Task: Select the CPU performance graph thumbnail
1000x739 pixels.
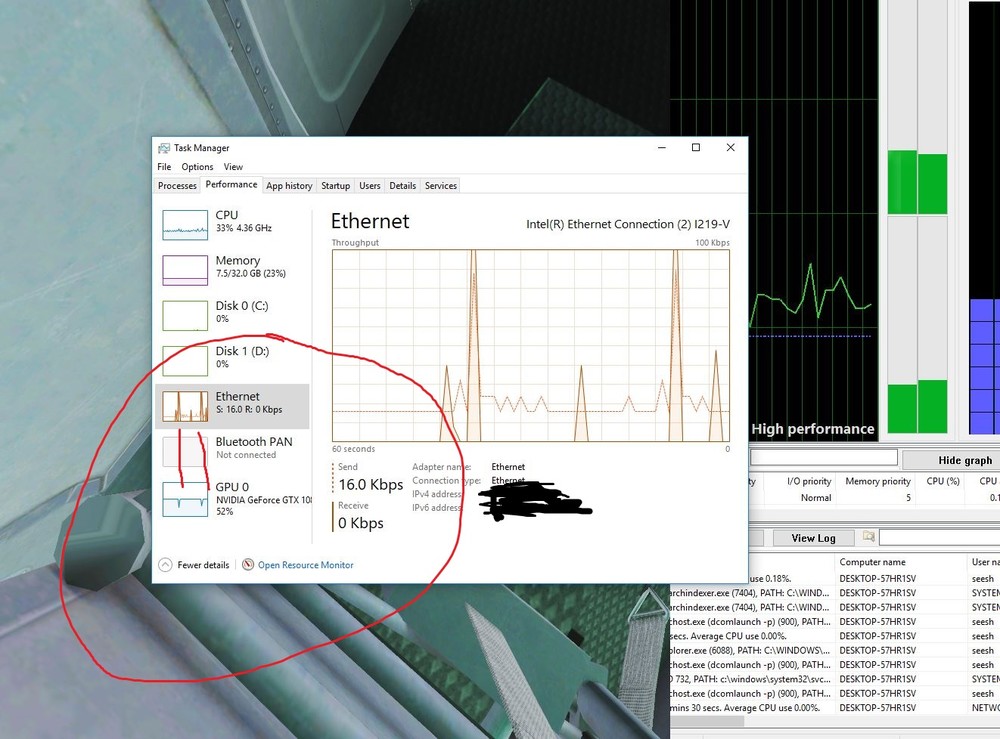Action: (x=185, y=224)
